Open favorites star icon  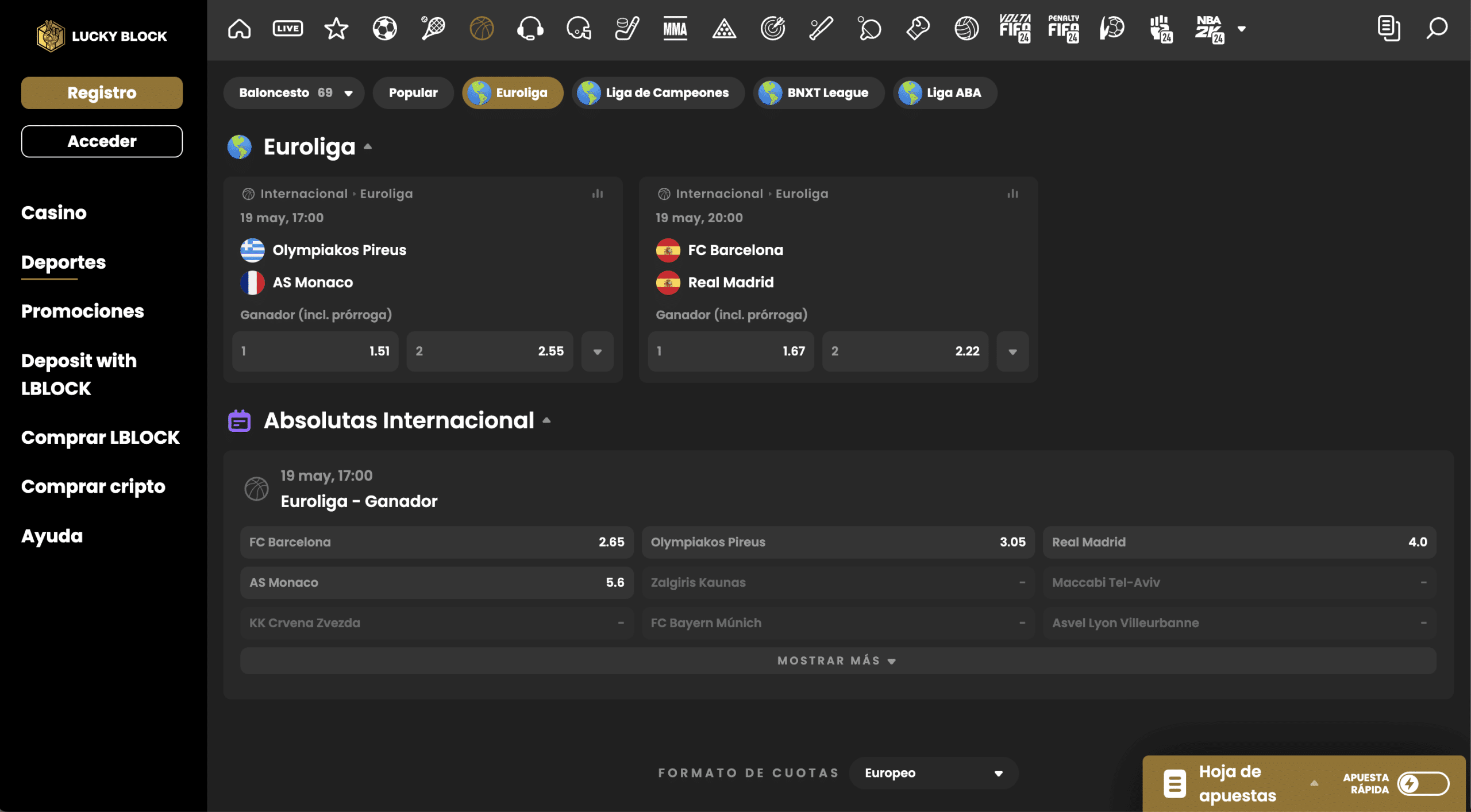click(x=336, y=28)
